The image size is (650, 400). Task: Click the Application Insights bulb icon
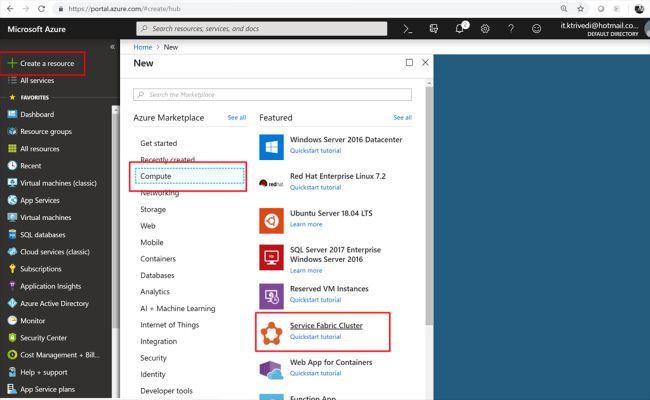[x=12, y=286]
